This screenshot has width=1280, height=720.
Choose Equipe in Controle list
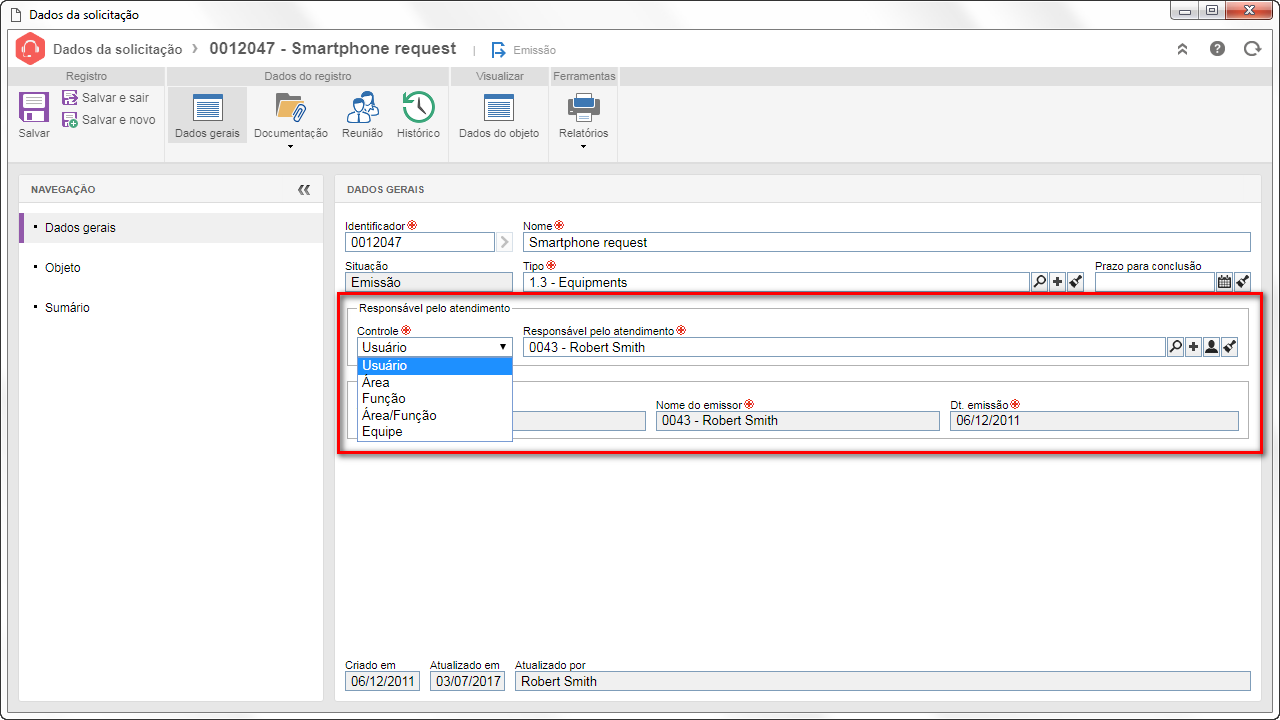click(x=435, y=432)
